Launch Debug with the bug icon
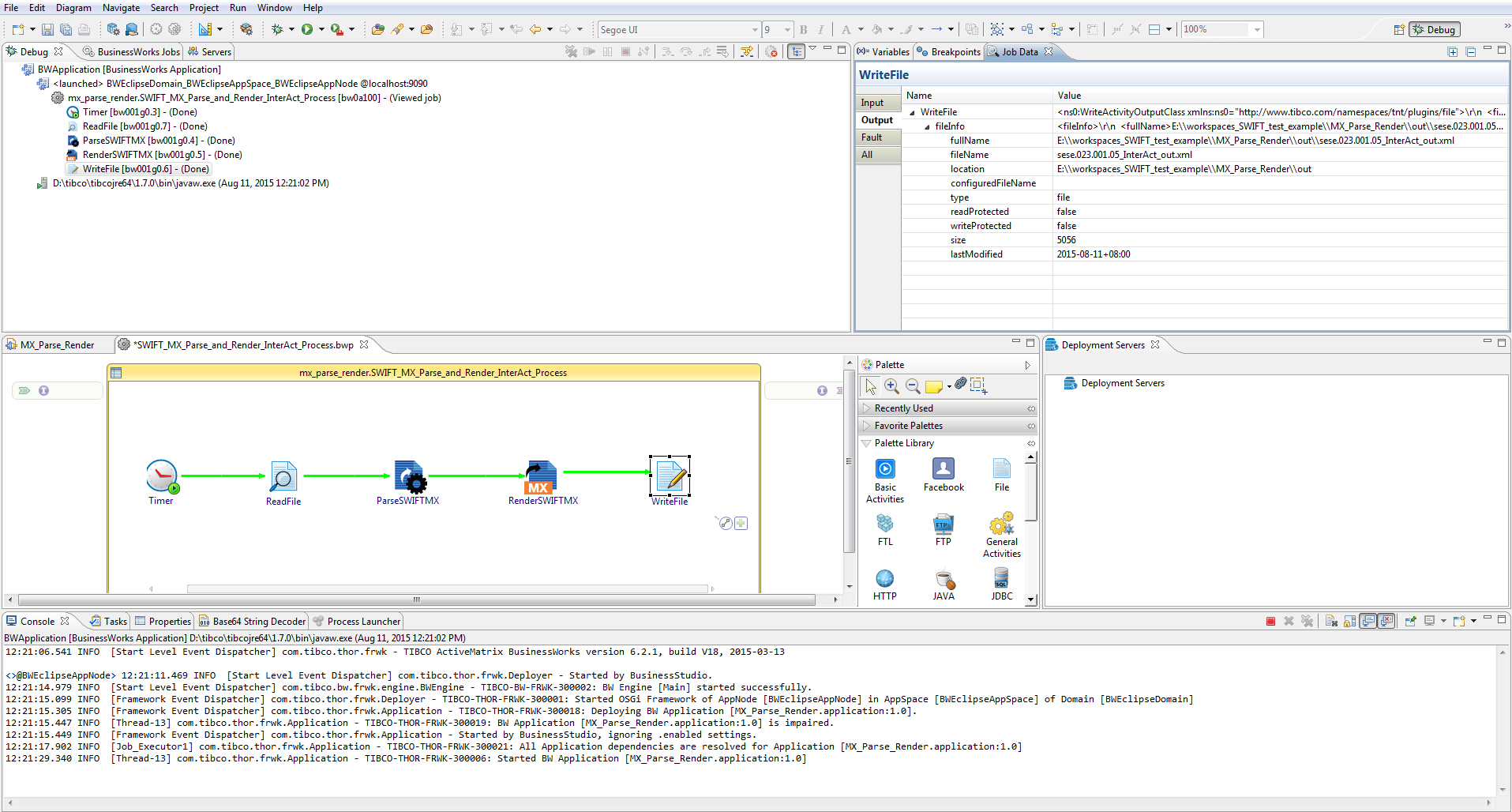 point(277,29)
